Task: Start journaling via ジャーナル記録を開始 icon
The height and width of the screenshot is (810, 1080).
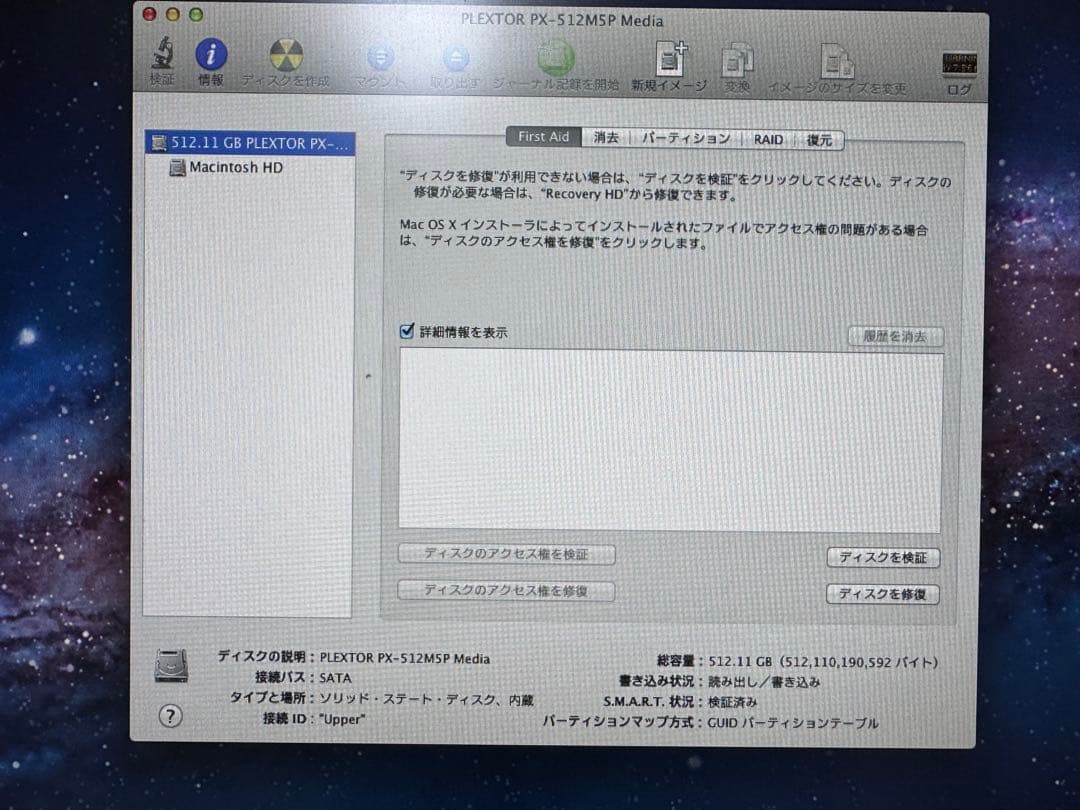Action: pos(555,60)
